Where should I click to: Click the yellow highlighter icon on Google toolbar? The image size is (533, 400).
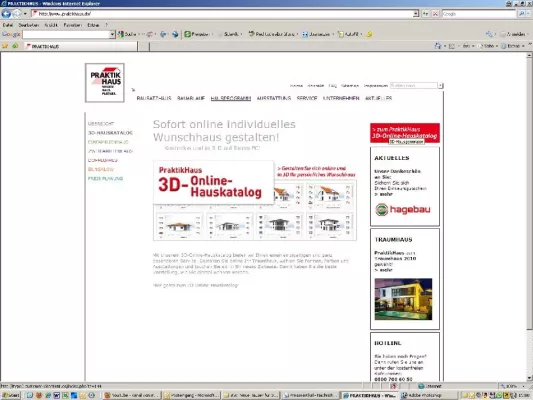[369, 34]
